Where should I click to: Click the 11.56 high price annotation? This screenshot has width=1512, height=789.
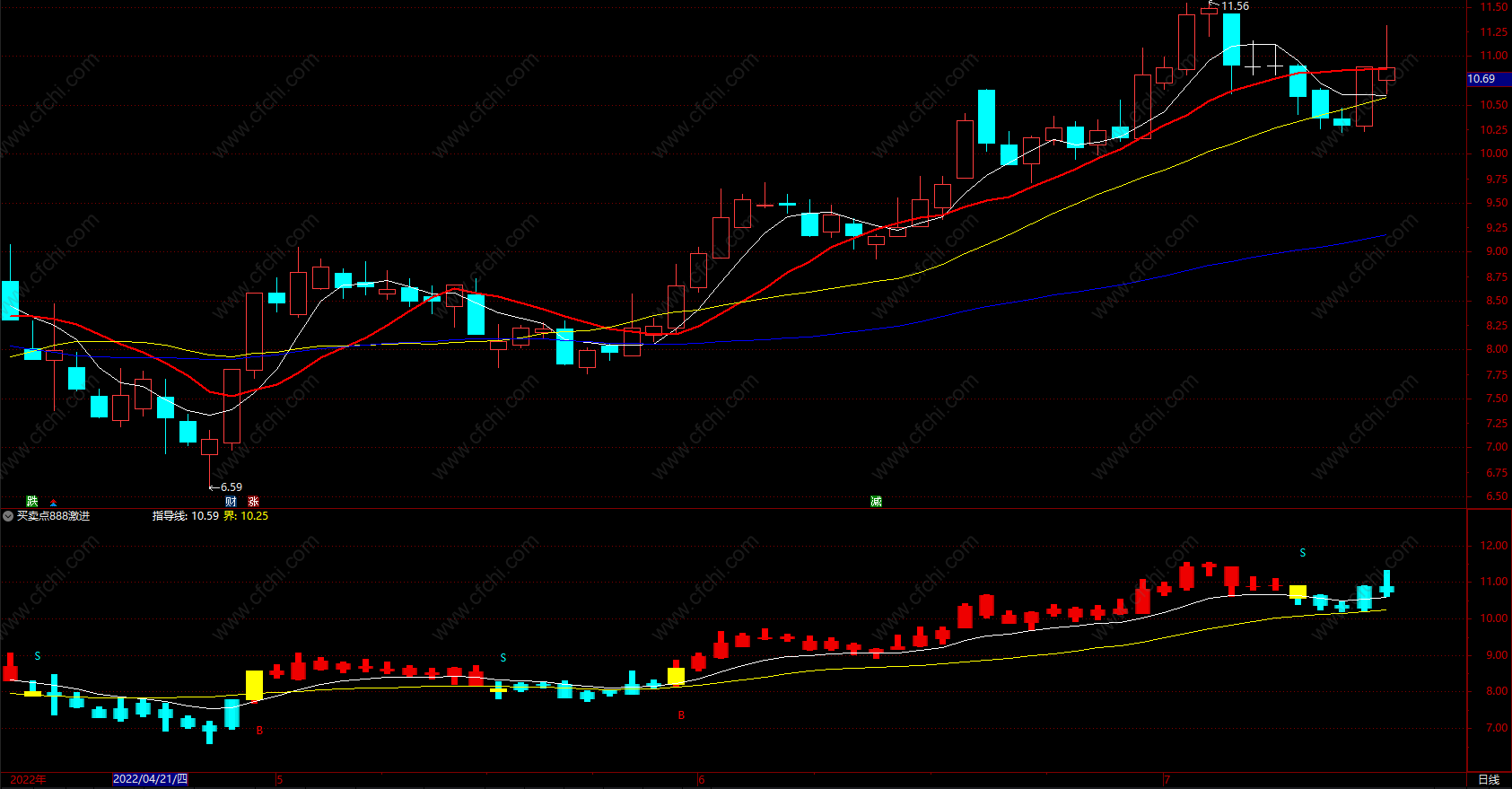1235,6
